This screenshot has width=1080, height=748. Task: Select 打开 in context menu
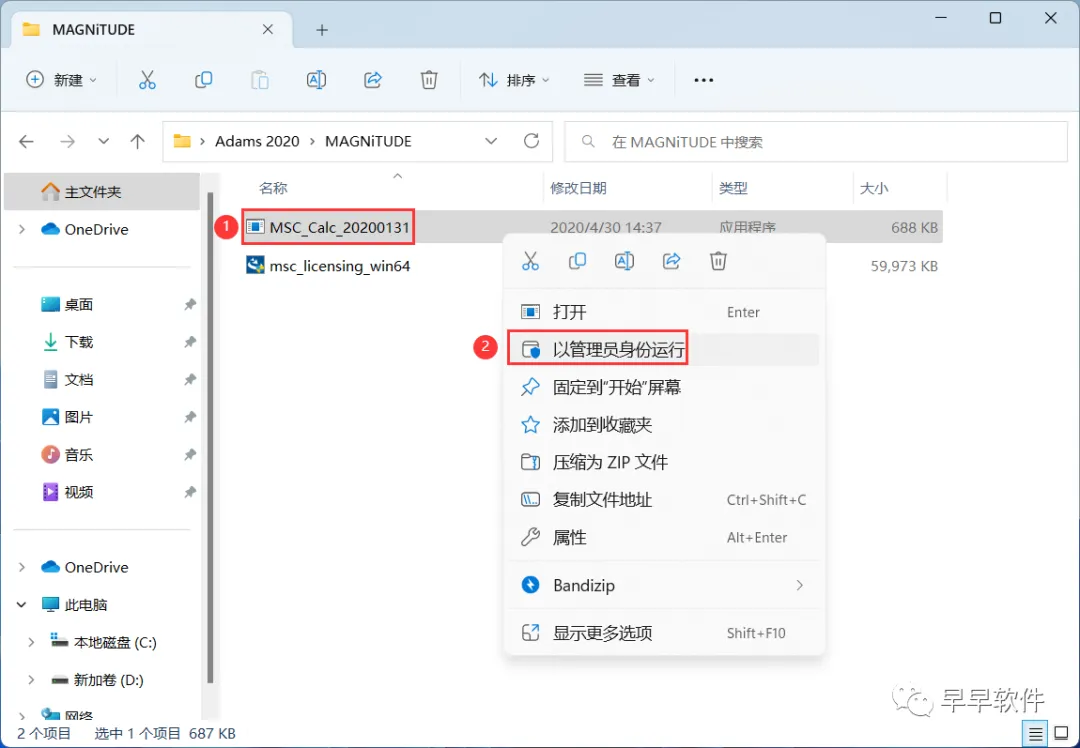tap(663, 312)
